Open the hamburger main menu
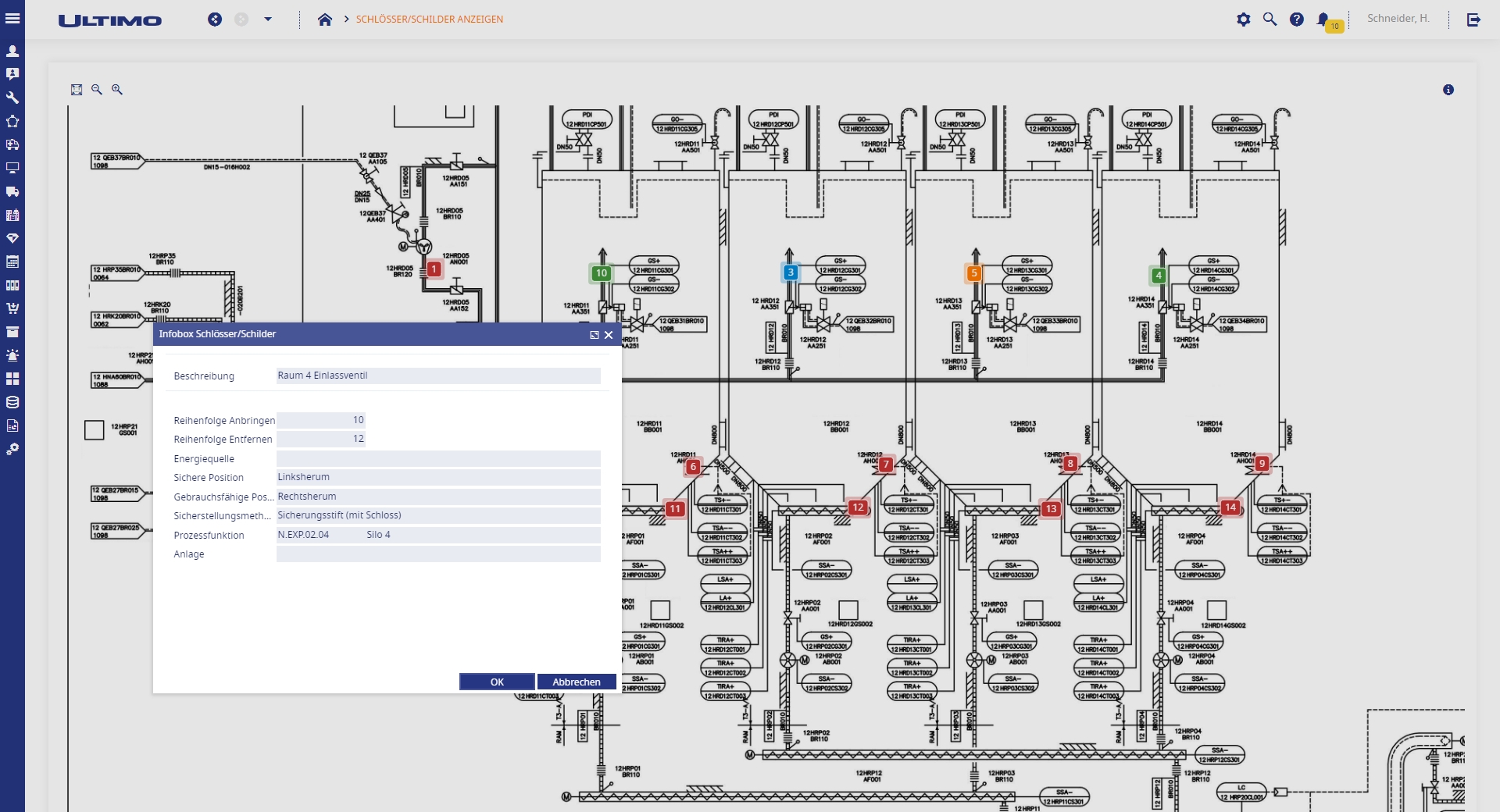The width and height of the screenshot is (1500, 812). (x=12, y=19)
